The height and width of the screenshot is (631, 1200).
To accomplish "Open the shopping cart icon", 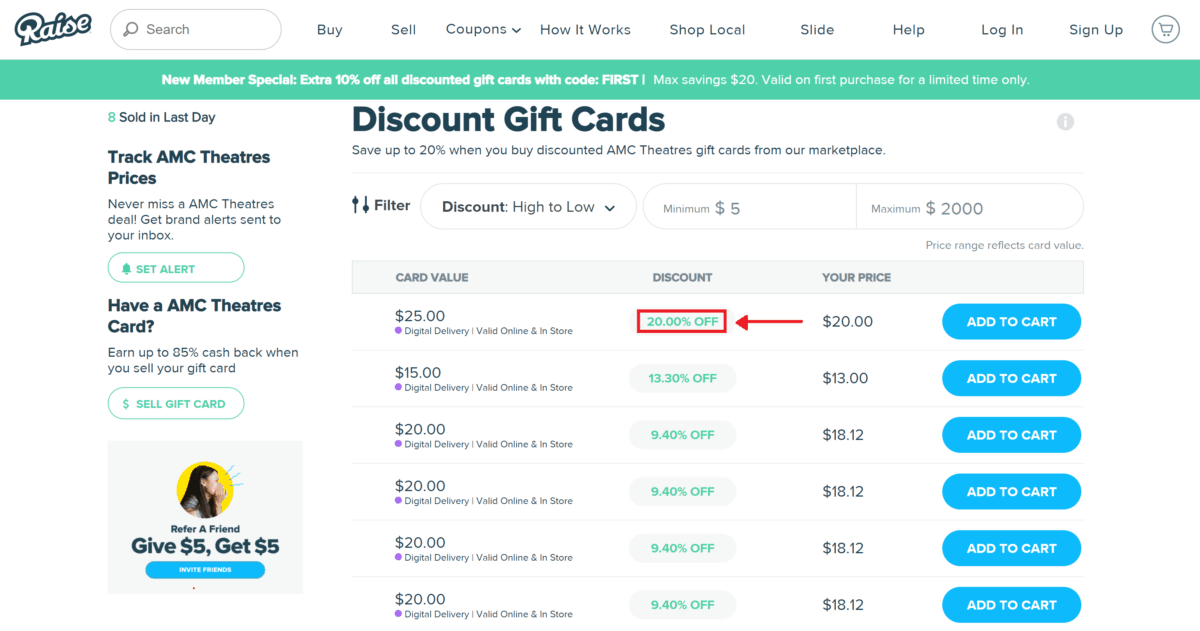I will tap(1164, 29).
